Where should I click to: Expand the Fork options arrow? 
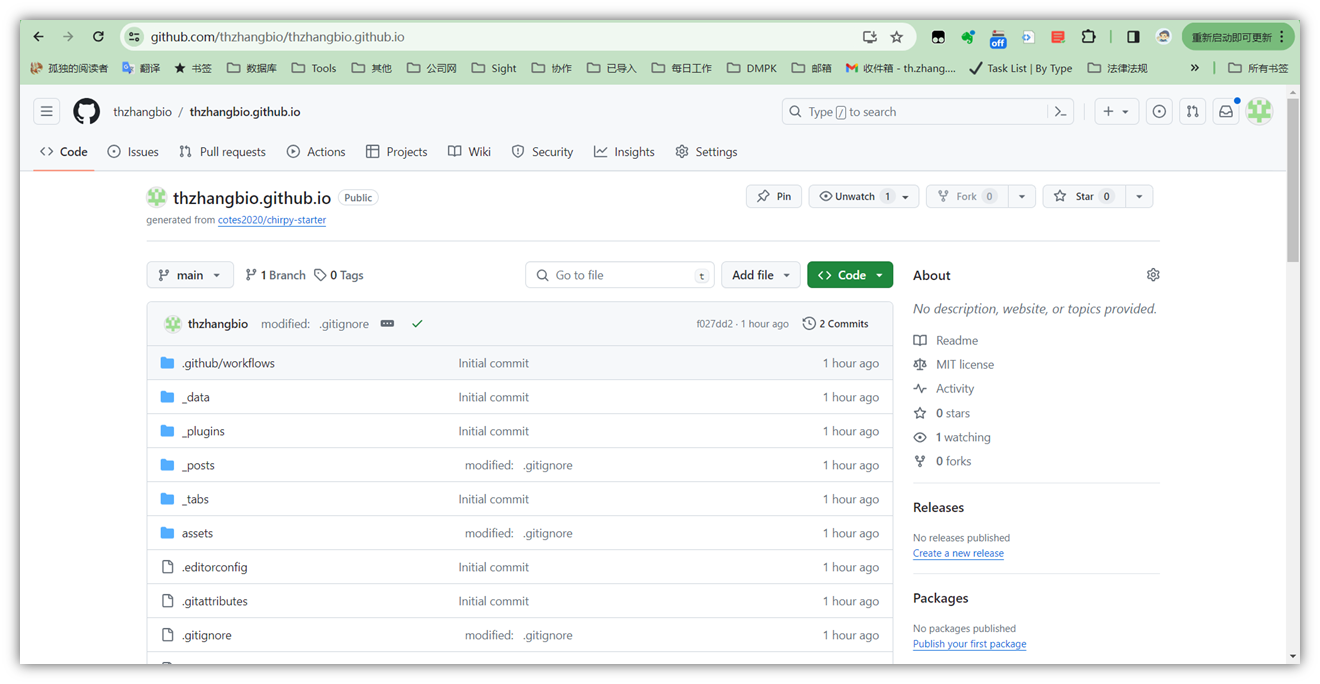coord(1021,197)
